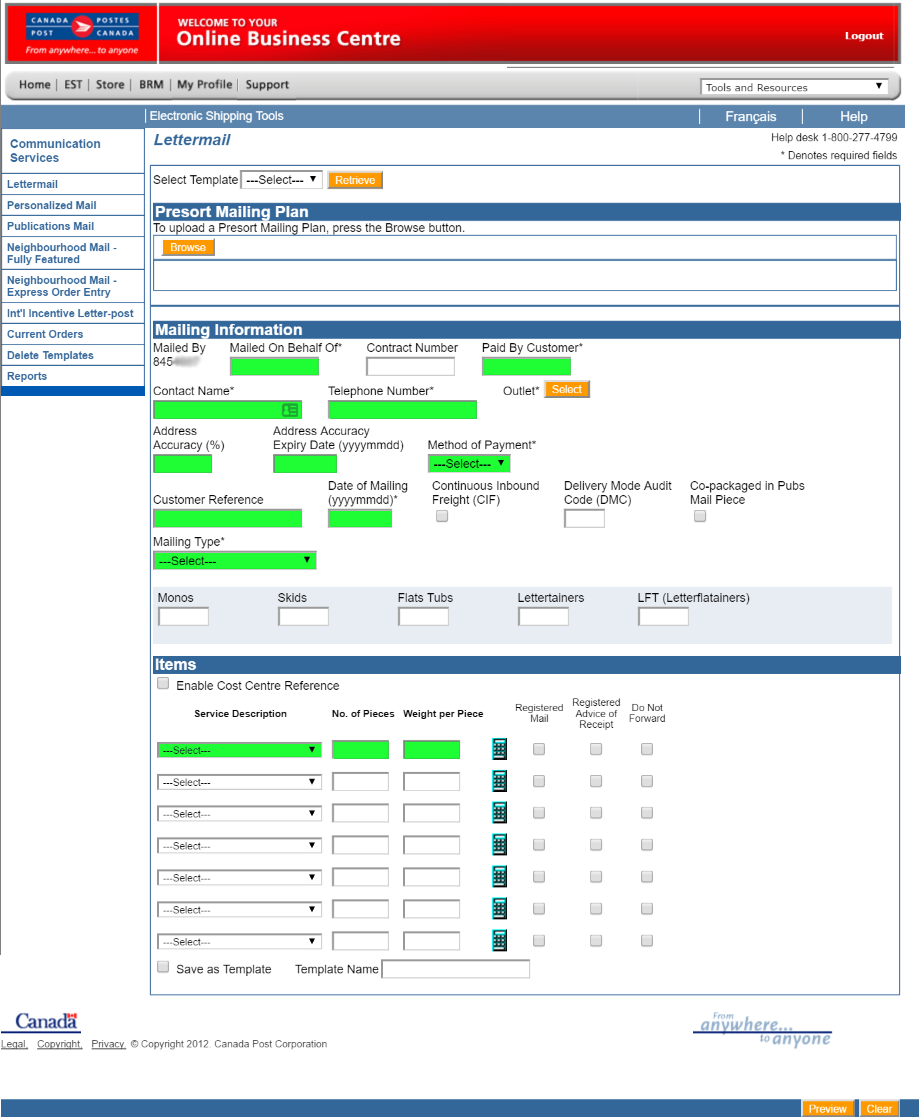Open the calculator icon in the fifth item row
Screen dimensions: 919x1117
point(499,876)
